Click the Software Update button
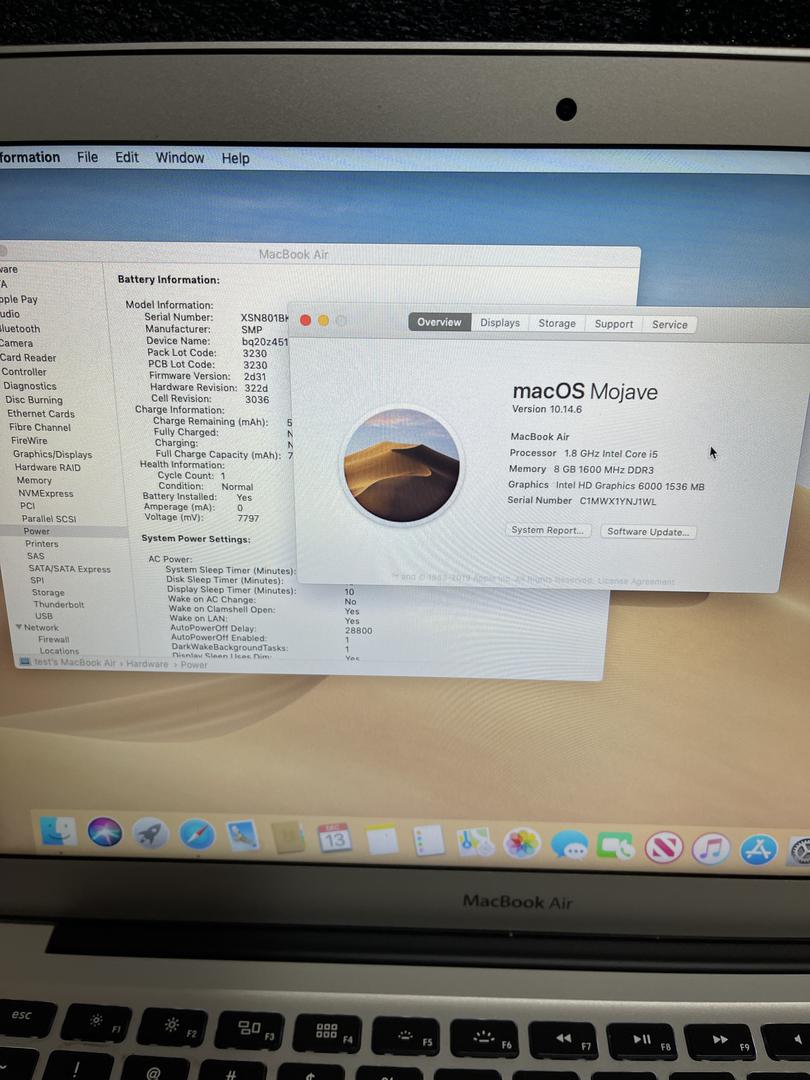 coord(647,532)
